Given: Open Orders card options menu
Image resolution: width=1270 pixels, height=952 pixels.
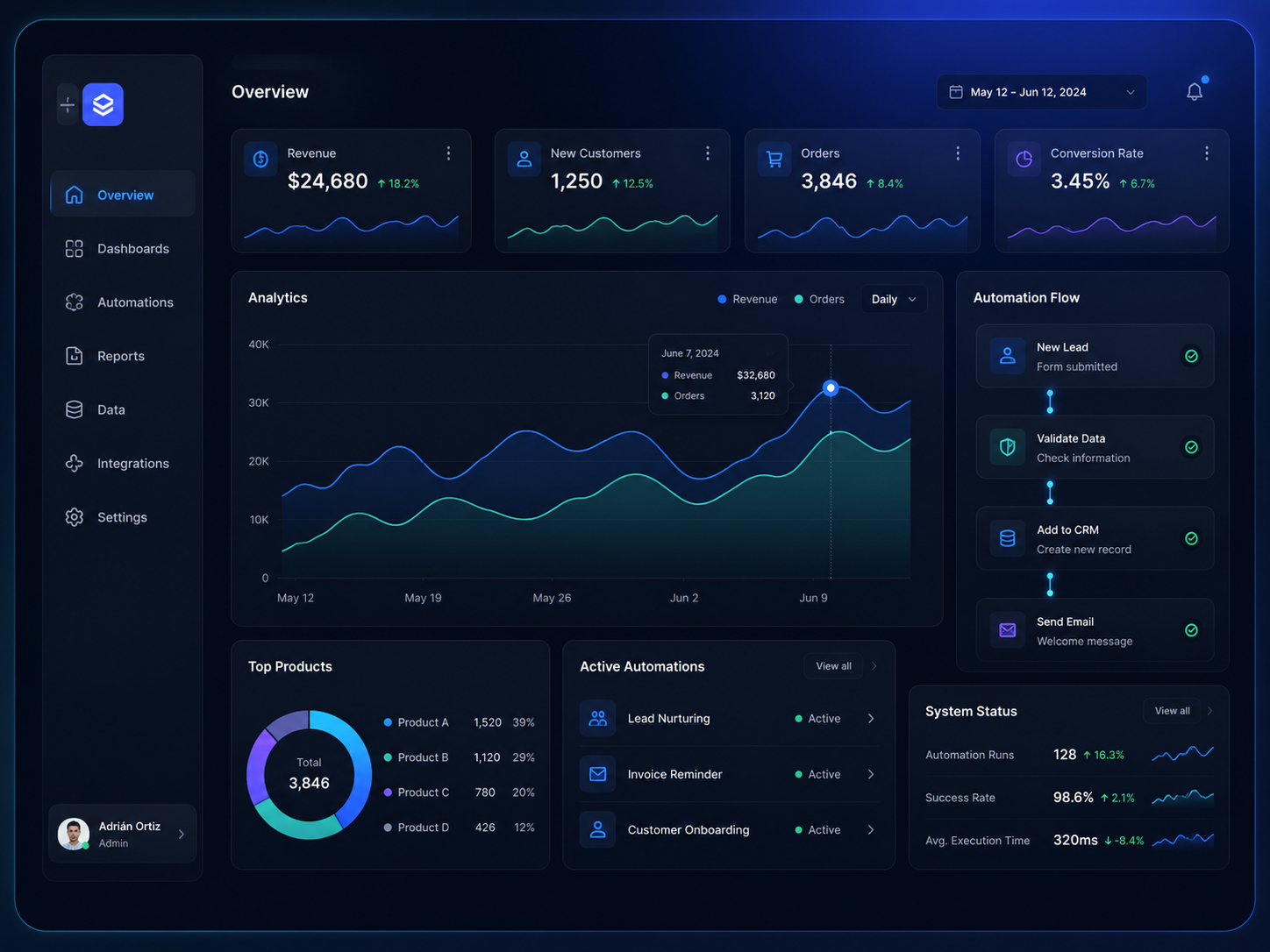Looking at the screenshot, I should click(958, 153).
